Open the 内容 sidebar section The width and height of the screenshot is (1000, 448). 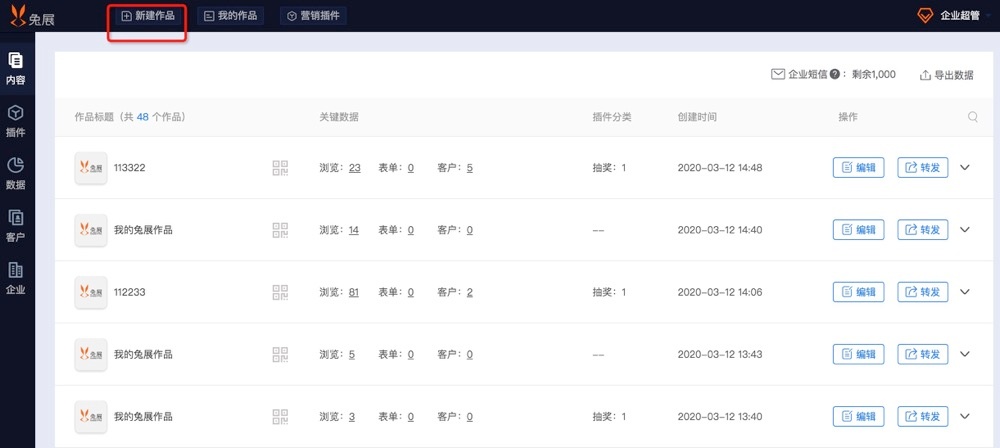point(15,68)
